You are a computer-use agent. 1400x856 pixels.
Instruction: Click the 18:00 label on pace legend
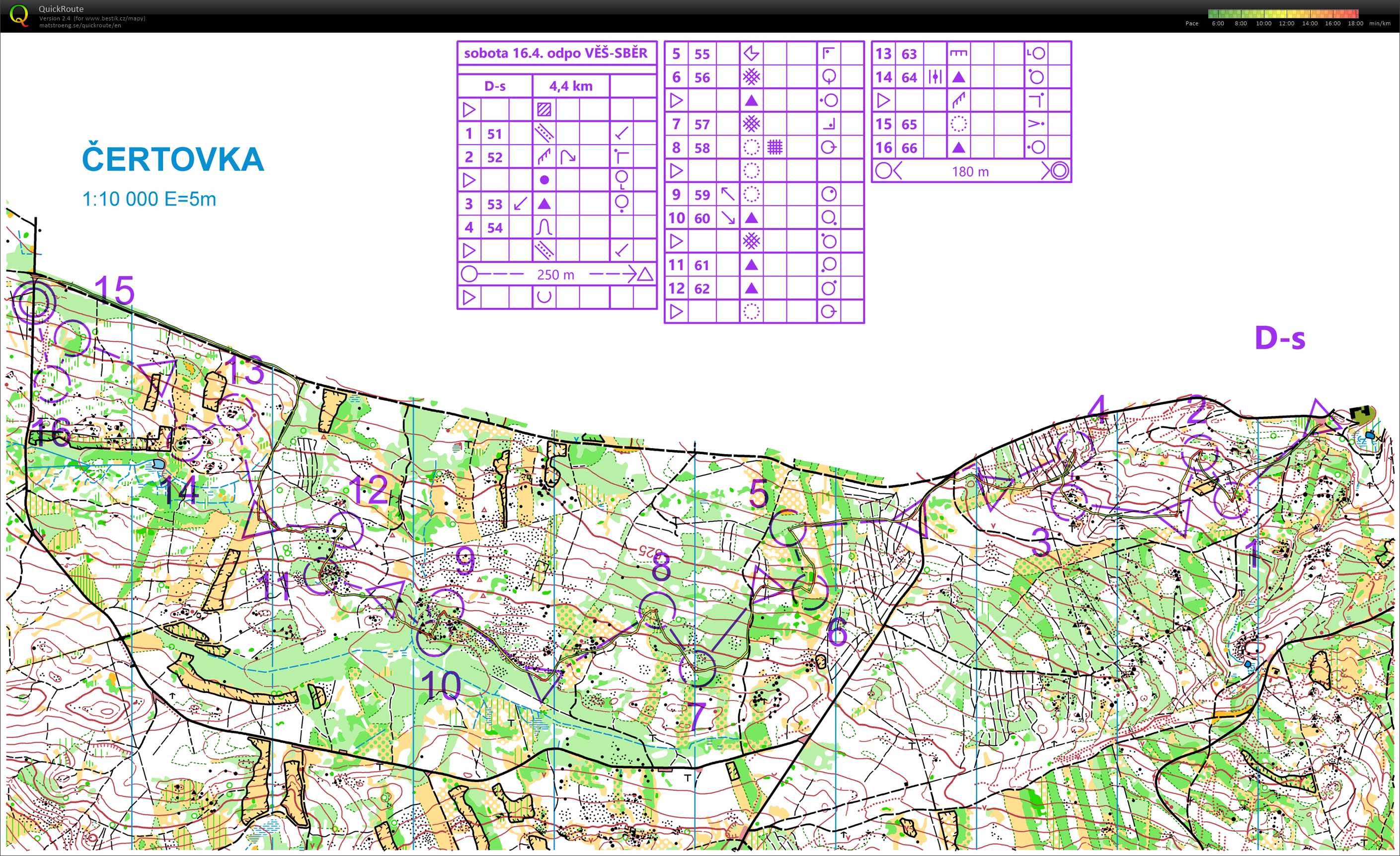click(1355, 24)
